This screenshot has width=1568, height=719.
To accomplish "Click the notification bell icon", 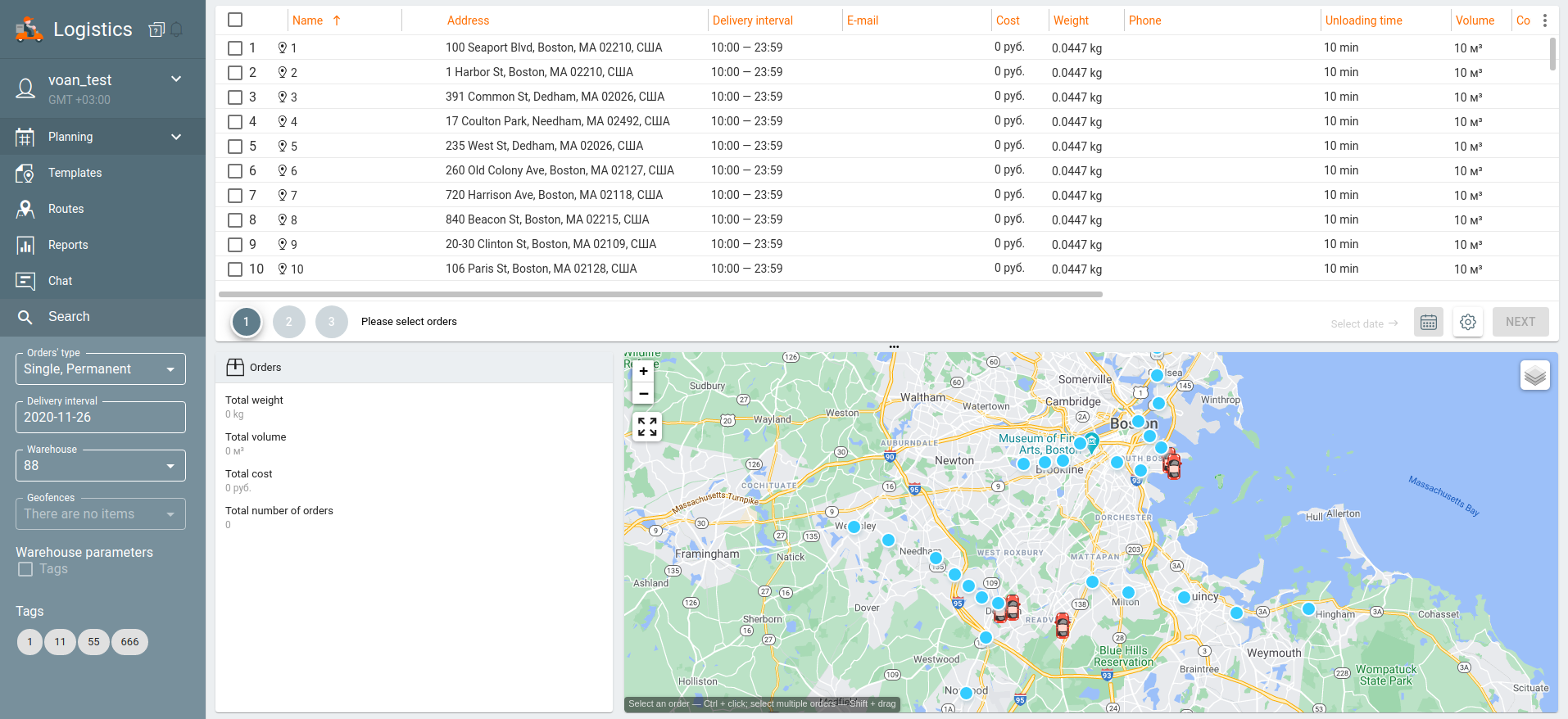I will [177, 30].
